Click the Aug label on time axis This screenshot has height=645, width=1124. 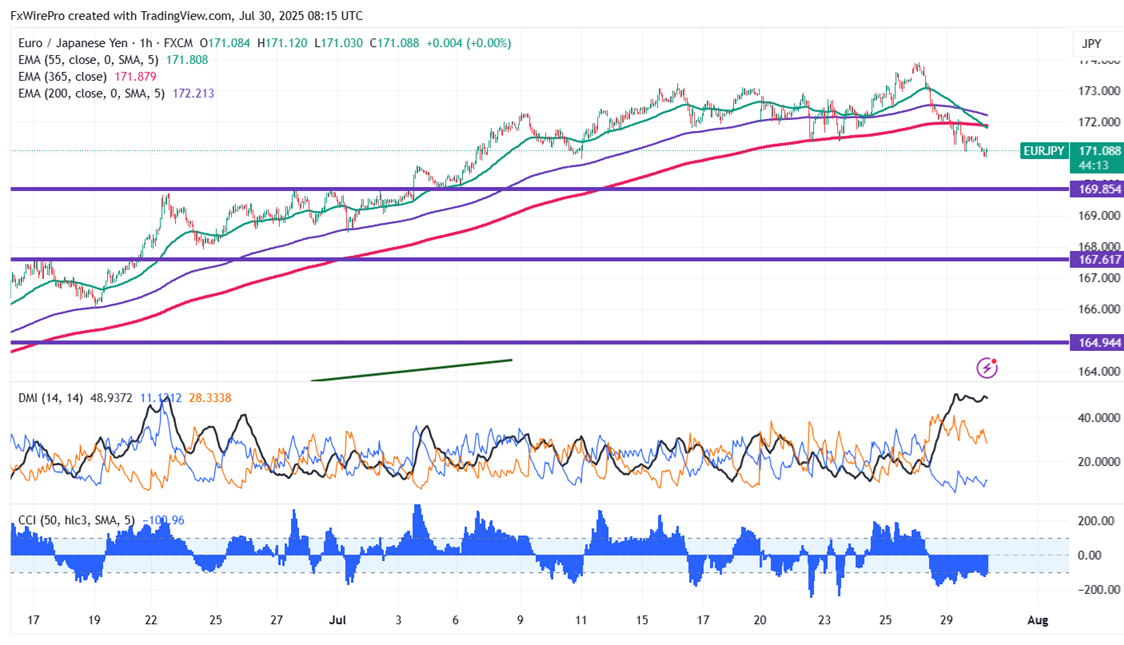[1037, 620]
